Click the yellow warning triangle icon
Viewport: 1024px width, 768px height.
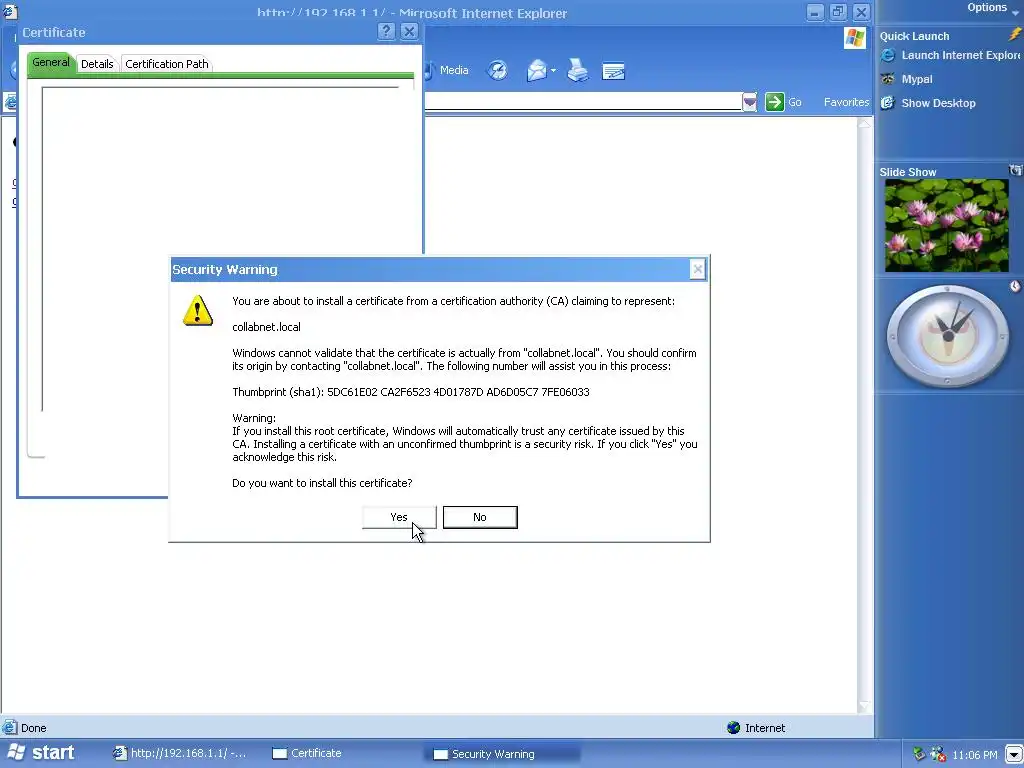pos(198,310)
